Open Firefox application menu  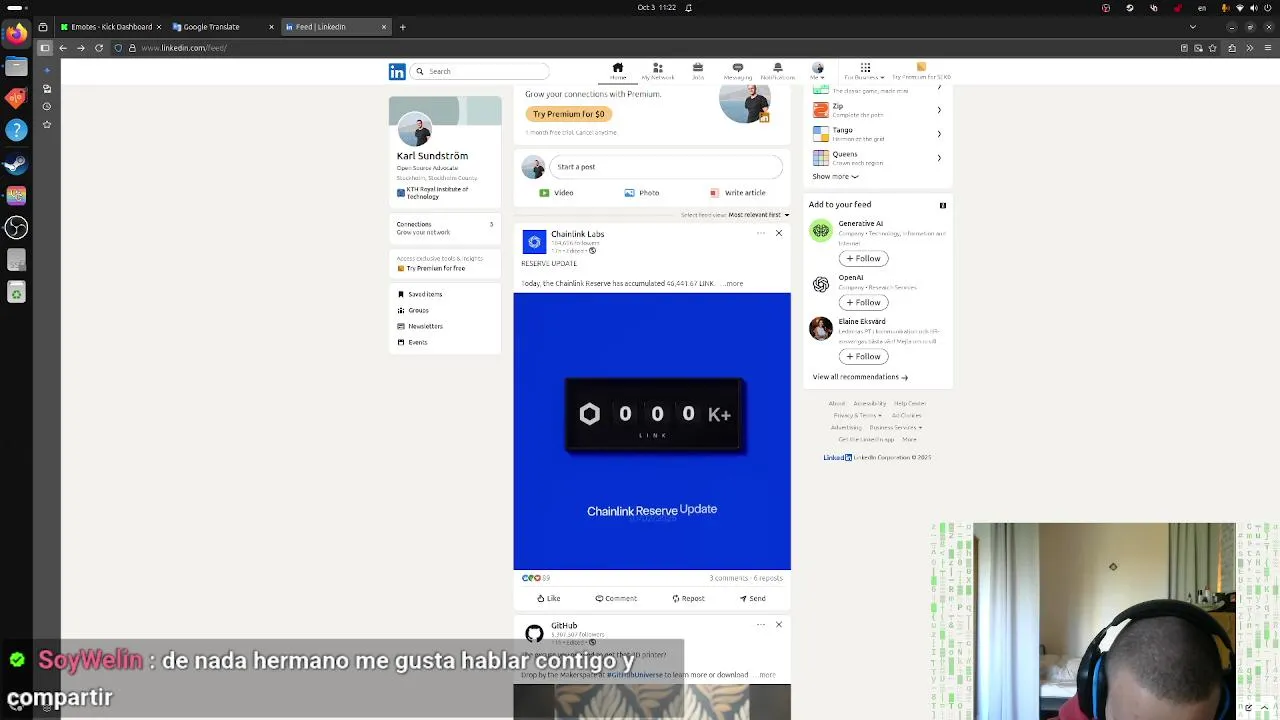click(1267, 48)
